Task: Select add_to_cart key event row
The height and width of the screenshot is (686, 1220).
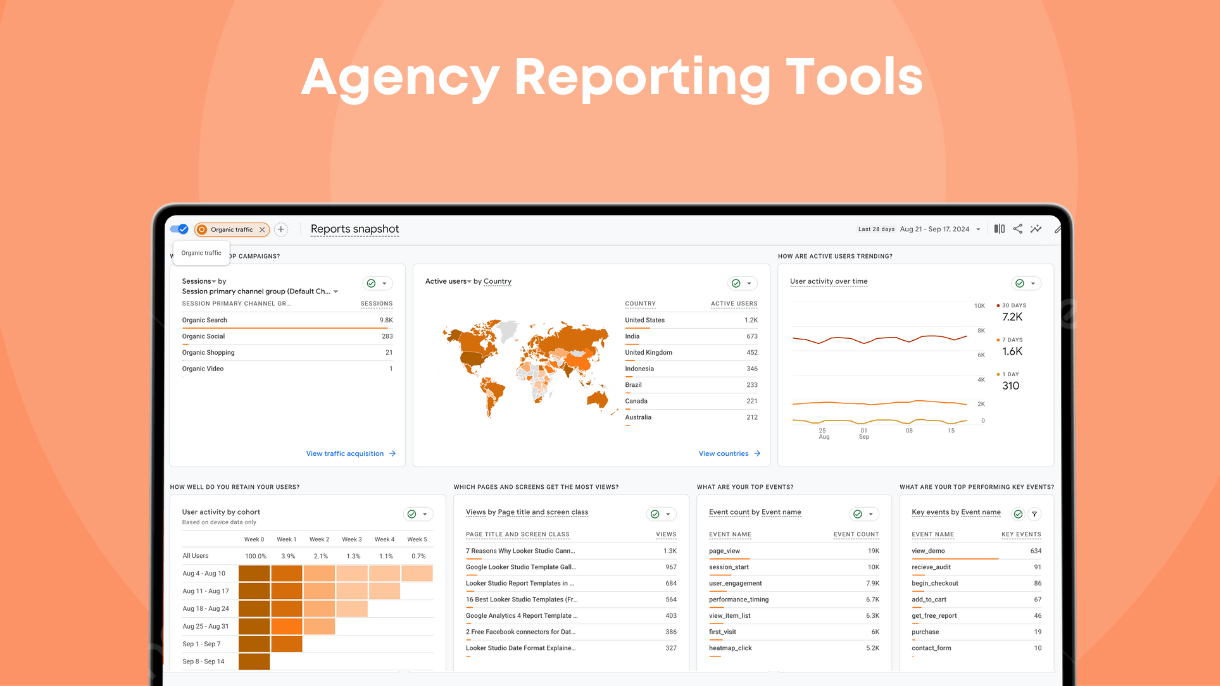Action: [976, 600]
